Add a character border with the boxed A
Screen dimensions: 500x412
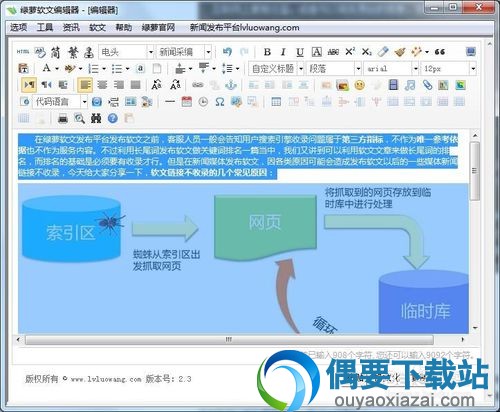pos(317,52)
